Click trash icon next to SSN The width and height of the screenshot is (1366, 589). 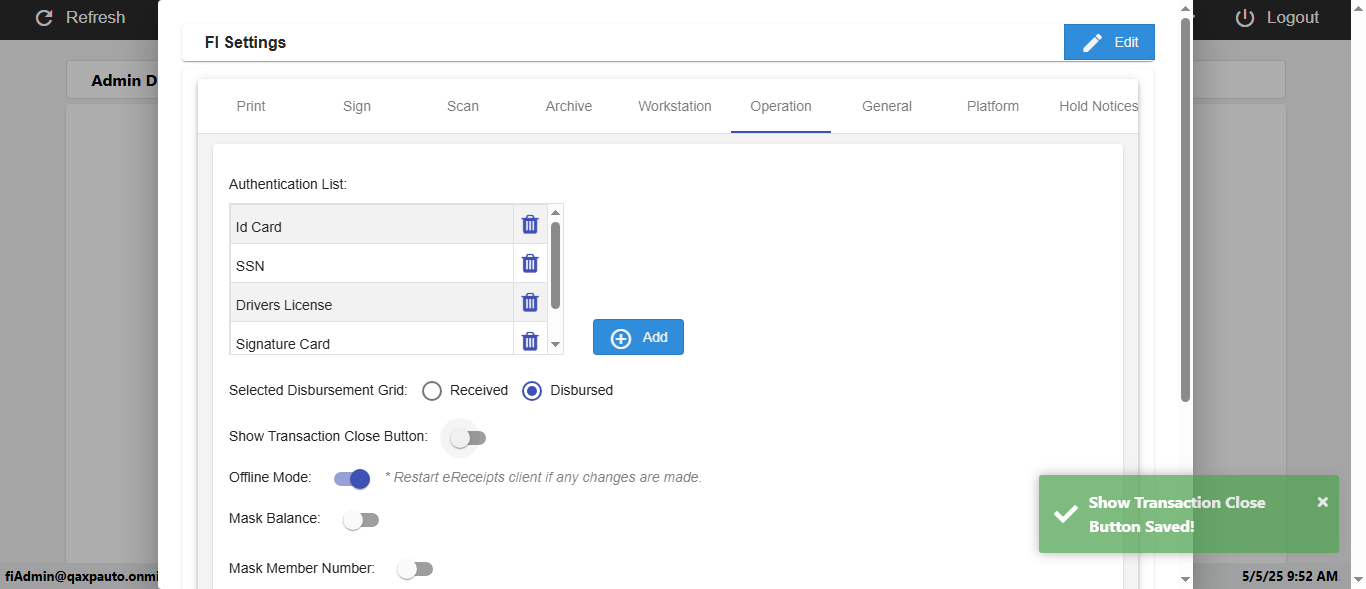pyautogui.click(x=530, y=264)
